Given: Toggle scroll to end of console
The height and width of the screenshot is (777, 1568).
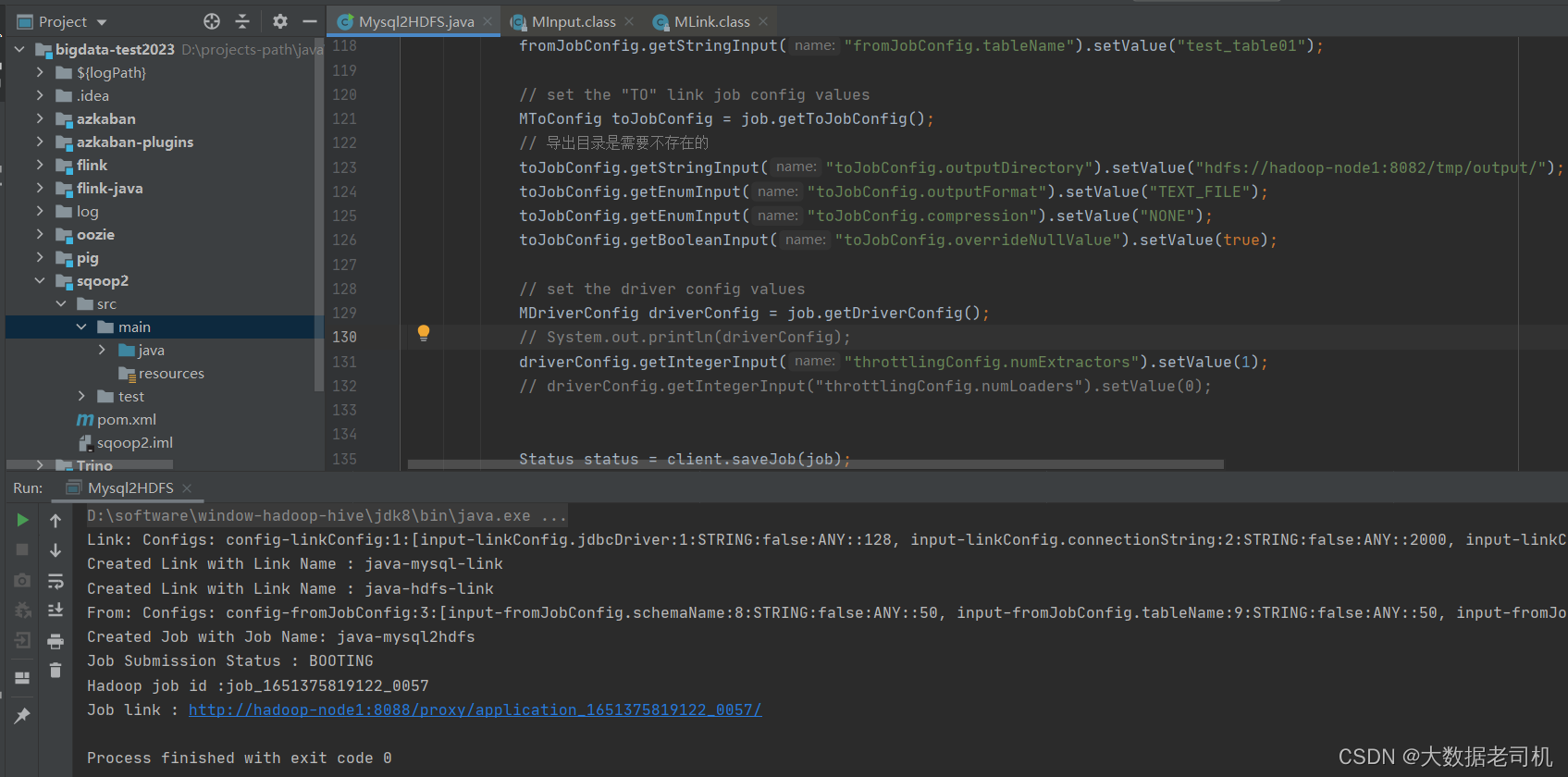Looking at the screenshot, I should (56, 610).
